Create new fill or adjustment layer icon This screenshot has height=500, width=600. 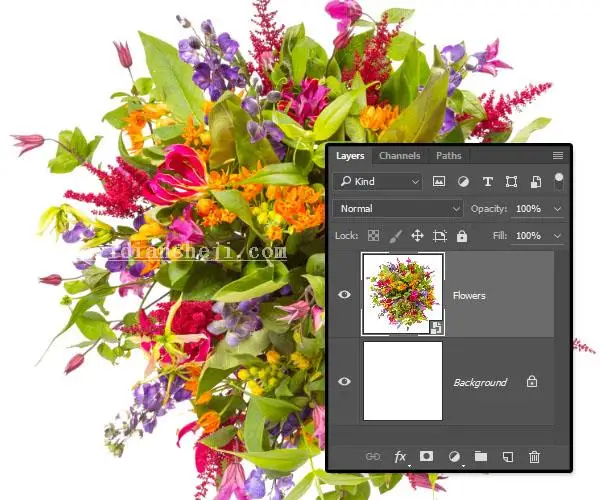click(454, 456)
